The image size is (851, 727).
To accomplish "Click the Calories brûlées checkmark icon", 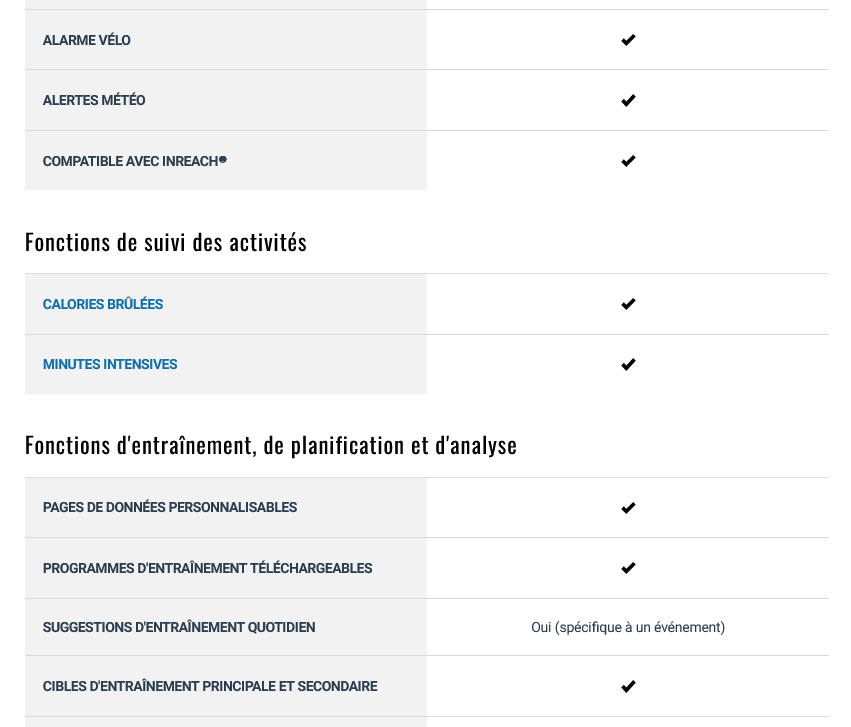I will [628, 304].
